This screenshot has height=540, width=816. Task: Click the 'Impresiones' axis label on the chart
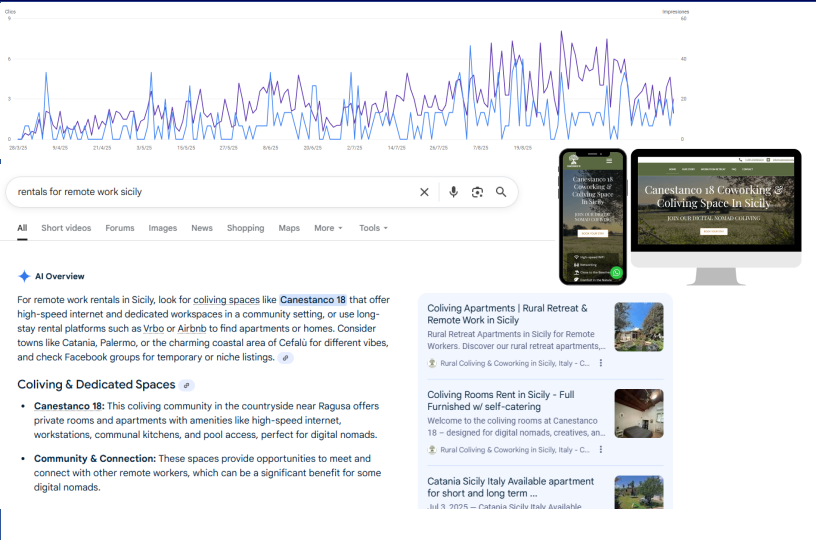point(675,11)
